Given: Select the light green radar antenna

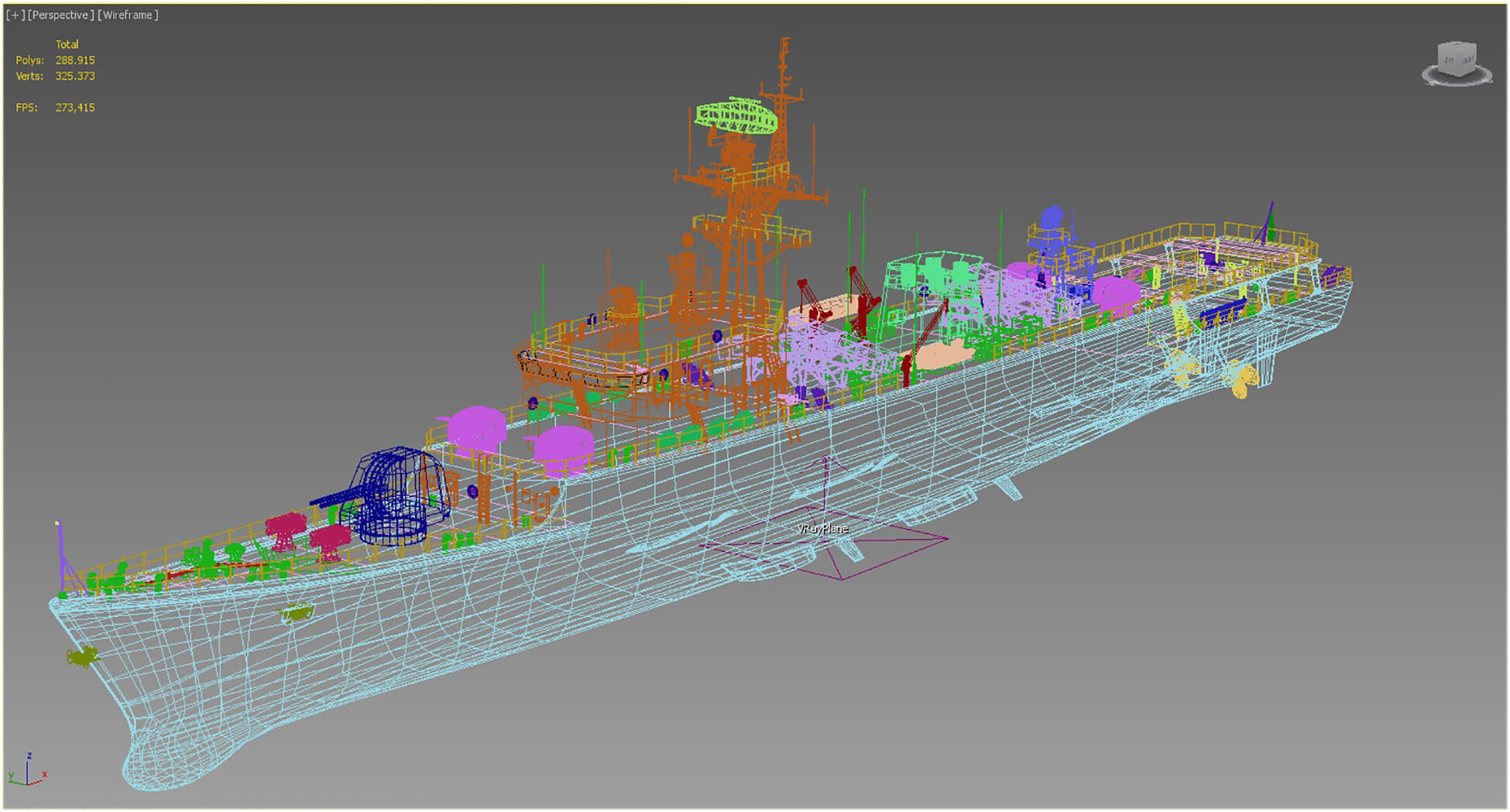Looking at the screenshot, I should click(x=736, y=115).
